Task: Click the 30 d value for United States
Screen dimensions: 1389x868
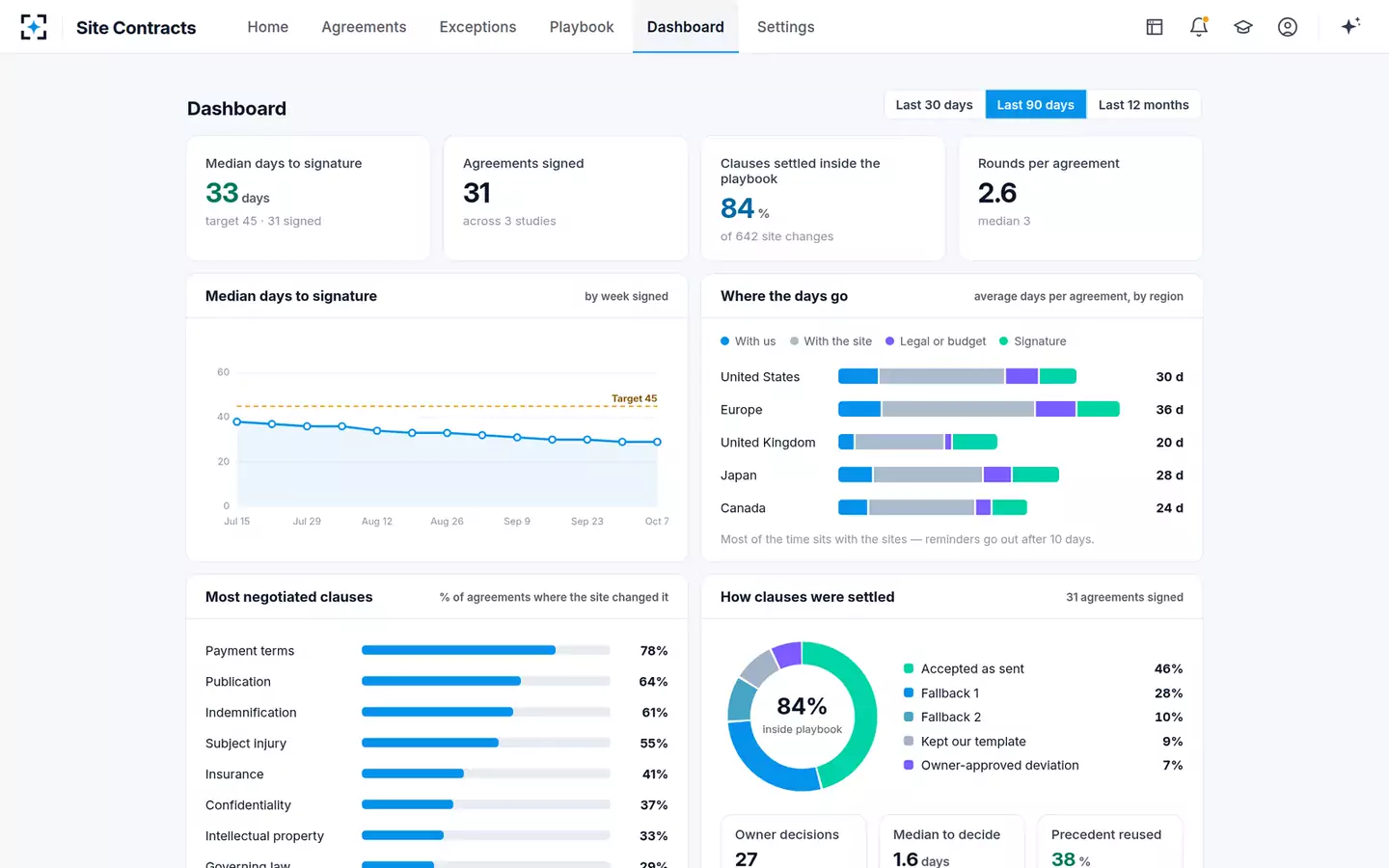Action: (x=1169, y=377)
